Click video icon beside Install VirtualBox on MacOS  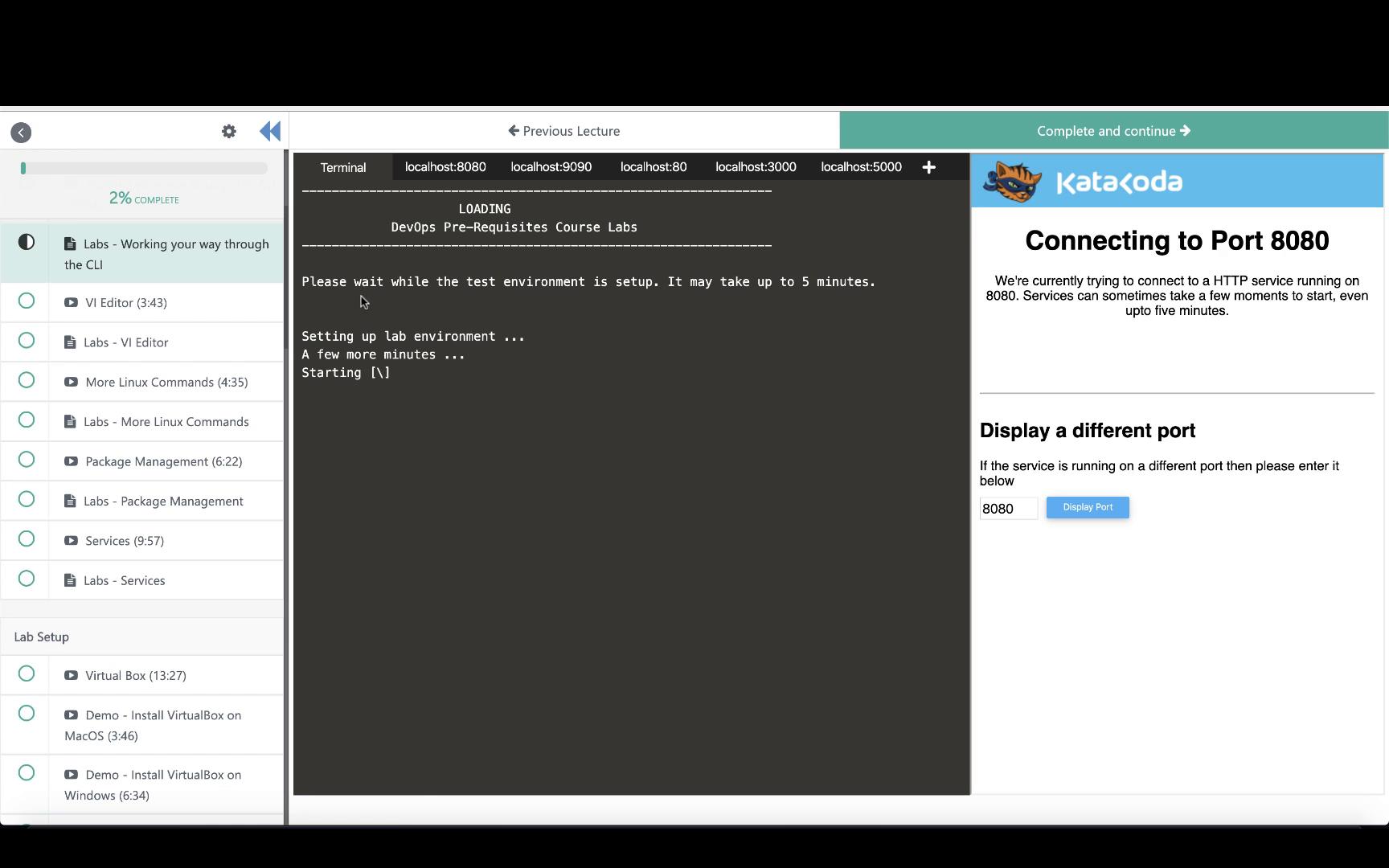click(71, 715)
